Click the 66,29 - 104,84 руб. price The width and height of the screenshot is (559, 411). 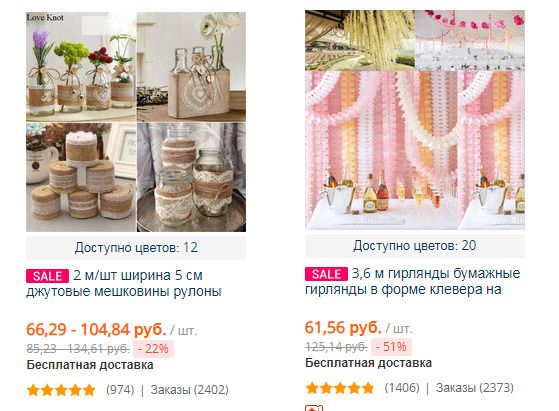96,329
